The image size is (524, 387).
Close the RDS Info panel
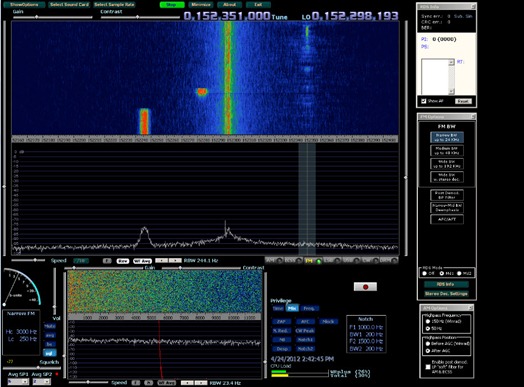(473, 7)
